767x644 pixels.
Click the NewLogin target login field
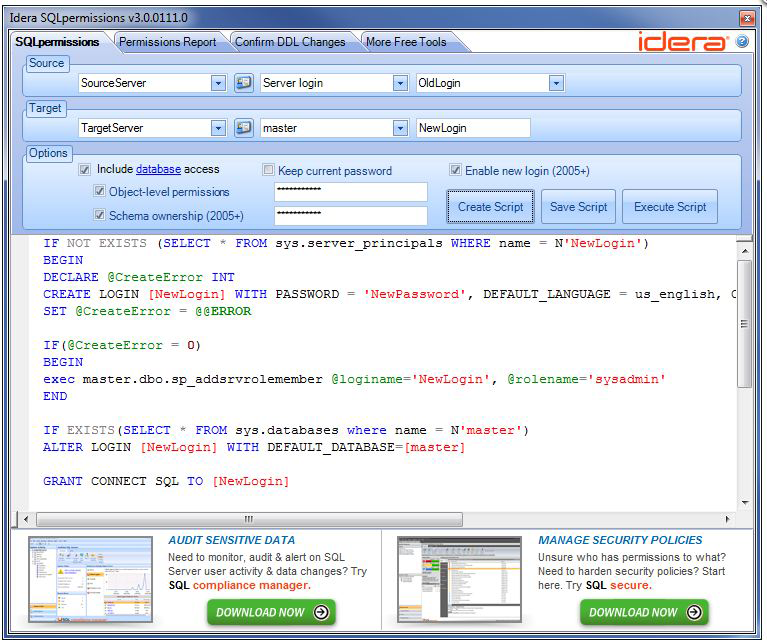pyautogui.click(x=473, y=128)
